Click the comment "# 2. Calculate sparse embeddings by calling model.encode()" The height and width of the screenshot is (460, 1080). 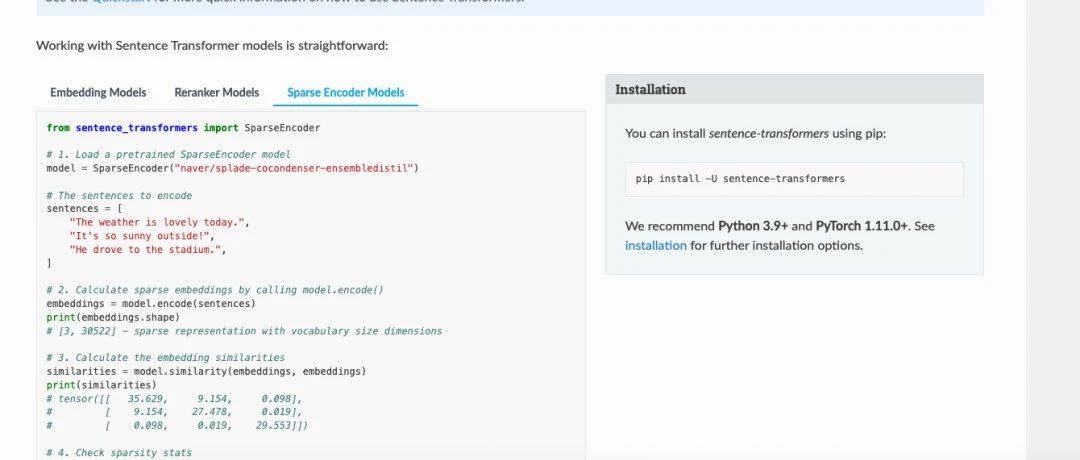coord(215,290)
